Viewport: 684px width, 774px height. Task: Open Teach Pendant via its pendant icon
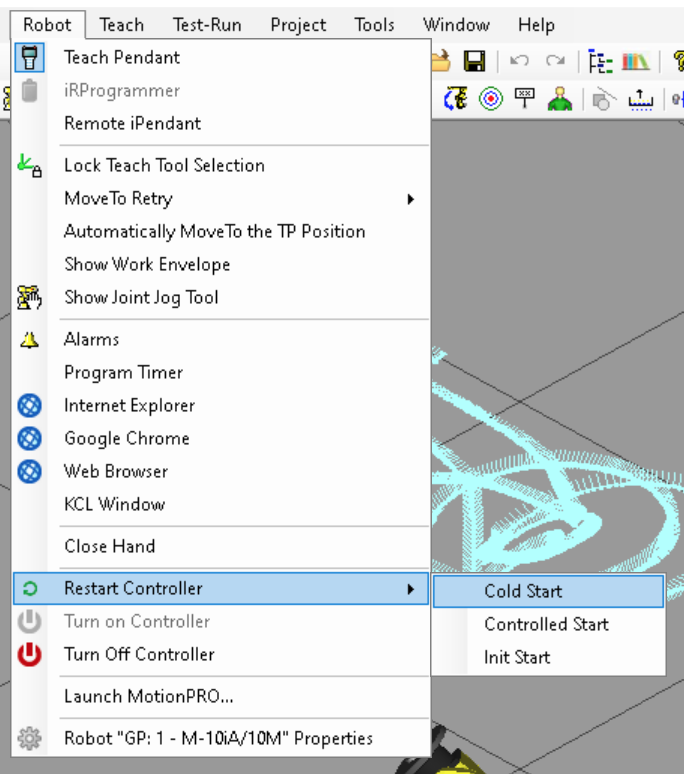point(29,58)
